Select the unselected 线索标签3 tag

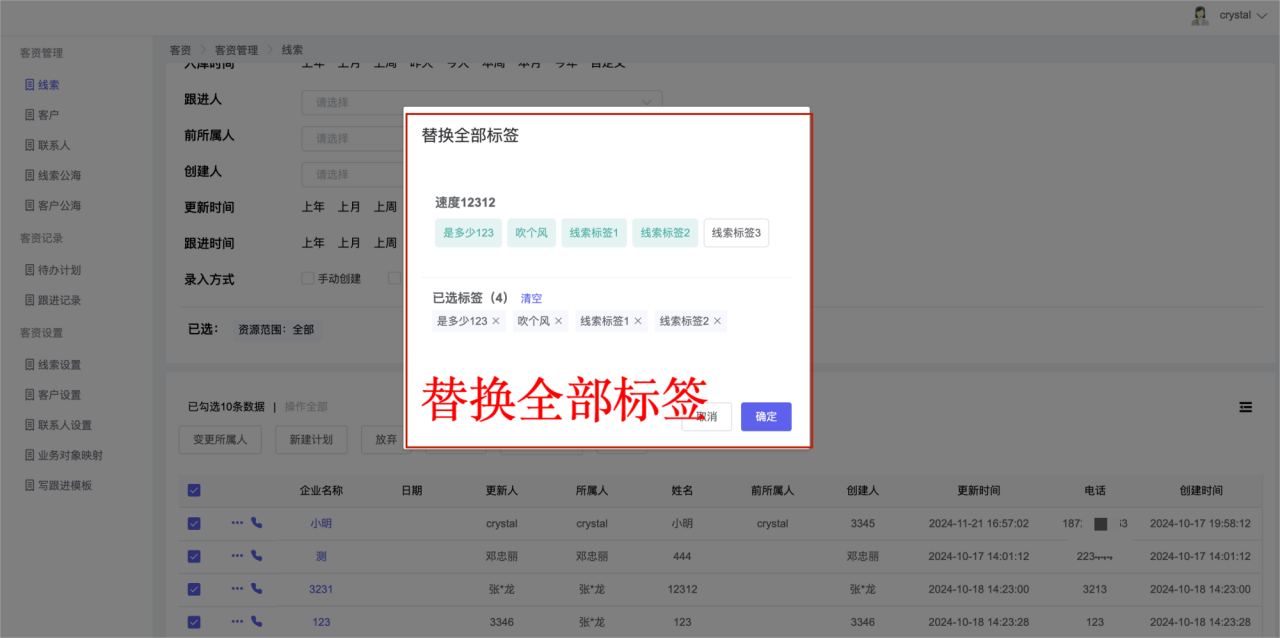click(736, 233)
